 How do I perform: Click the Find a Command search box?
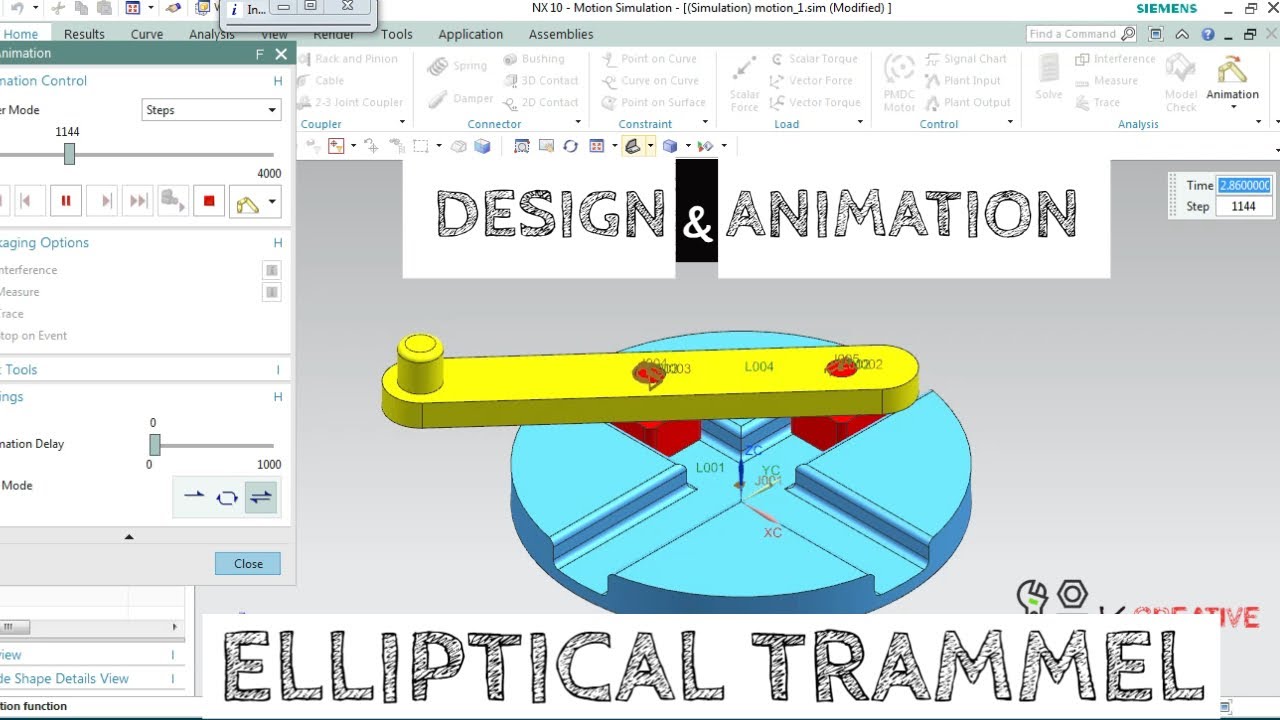click(1082, 34)
